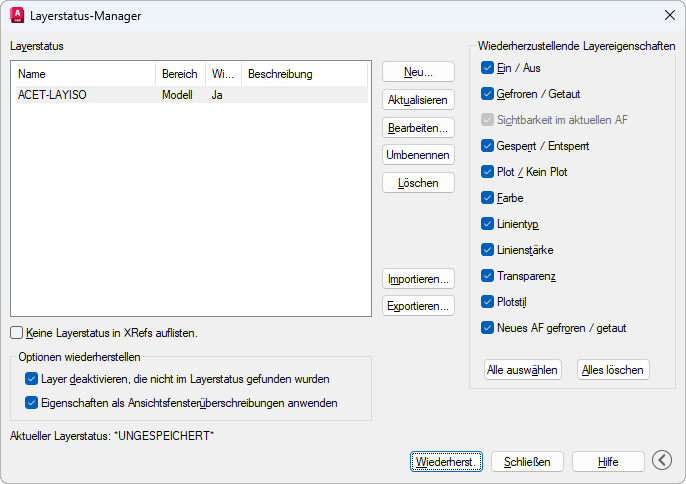Click the AutoCAD app icon in title bar
Viewport: 686px width, 484px height.
(x=17, y=16)
